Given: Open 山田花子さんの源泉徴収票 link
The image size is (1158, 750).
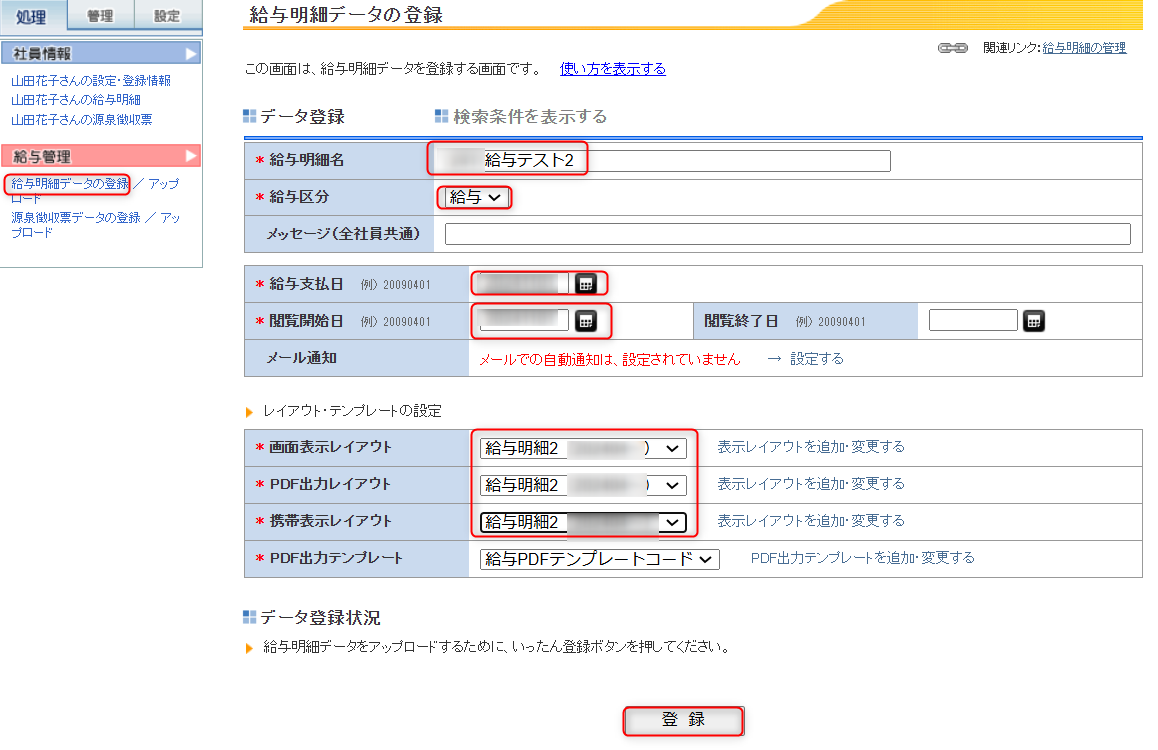Looking at the screenshot, I should click(x=81, y=120).
